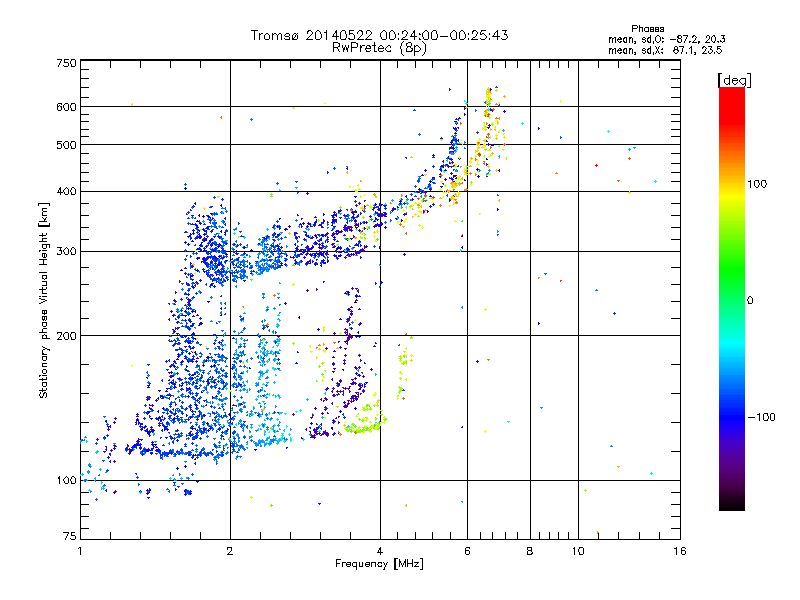This screenshot has width=800, height=600.
Task: Click the 'mean, sd,X: 87.1, 23.5' line
Action: click(x=665, y=50)
